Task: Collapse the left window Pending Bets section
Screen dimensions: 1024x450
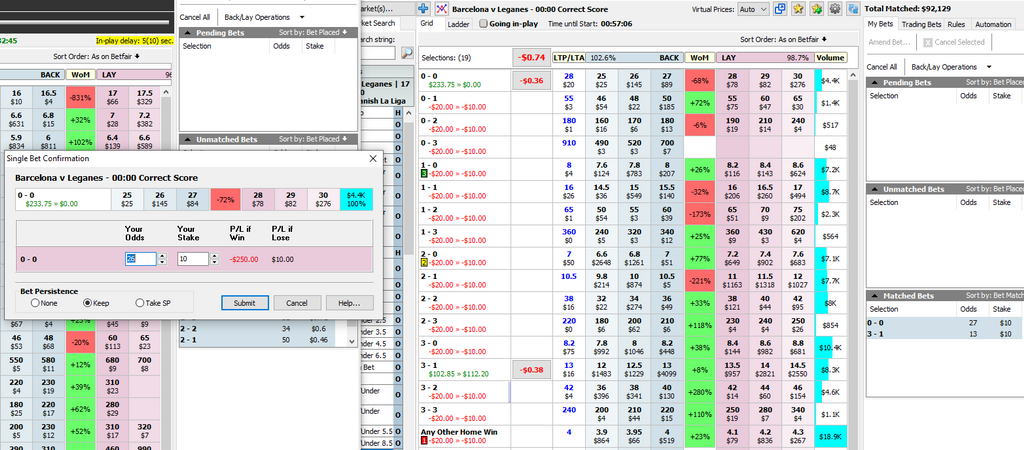Action: pos(185,33)
